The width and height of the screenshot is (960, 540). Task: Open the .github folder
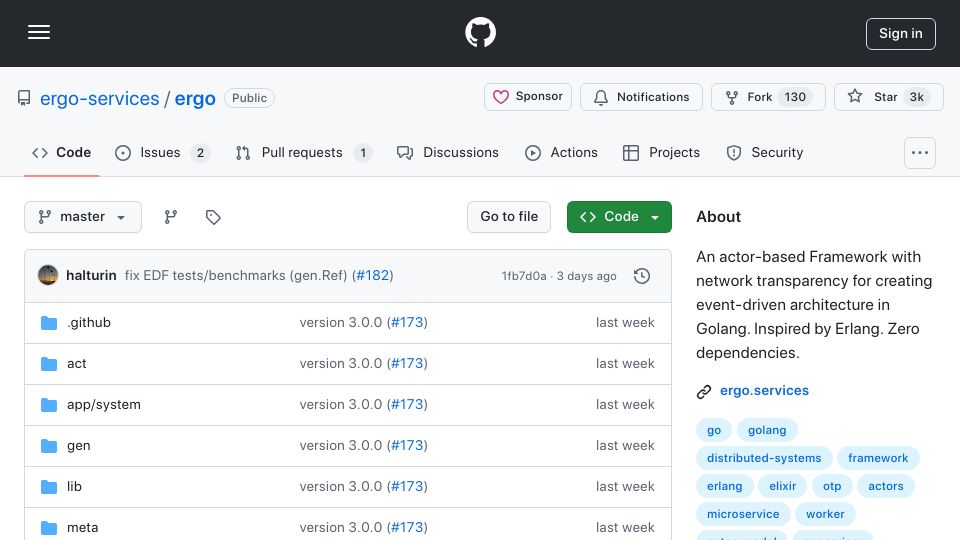(x=89, y=323)
